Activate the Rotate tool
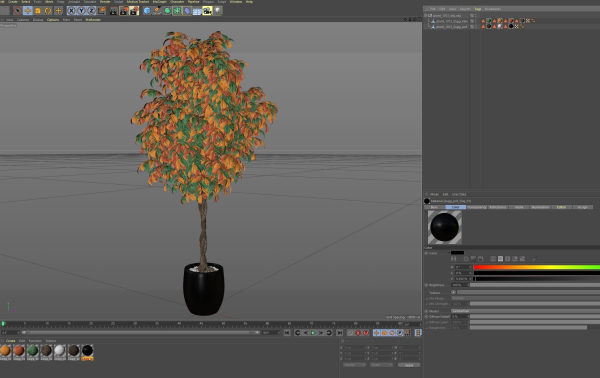Screen dimensions: 600x378 (48, 11)
